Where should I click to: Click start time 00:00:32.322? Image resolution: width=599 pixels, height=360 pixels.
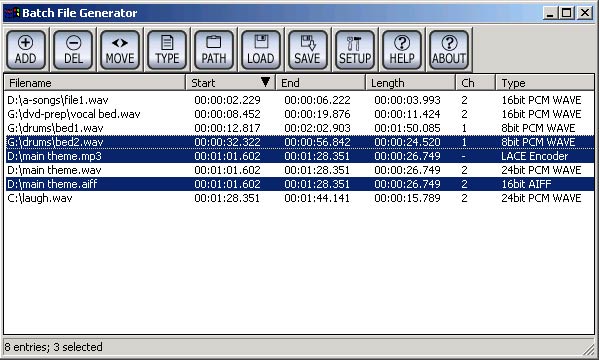[227, 142]
